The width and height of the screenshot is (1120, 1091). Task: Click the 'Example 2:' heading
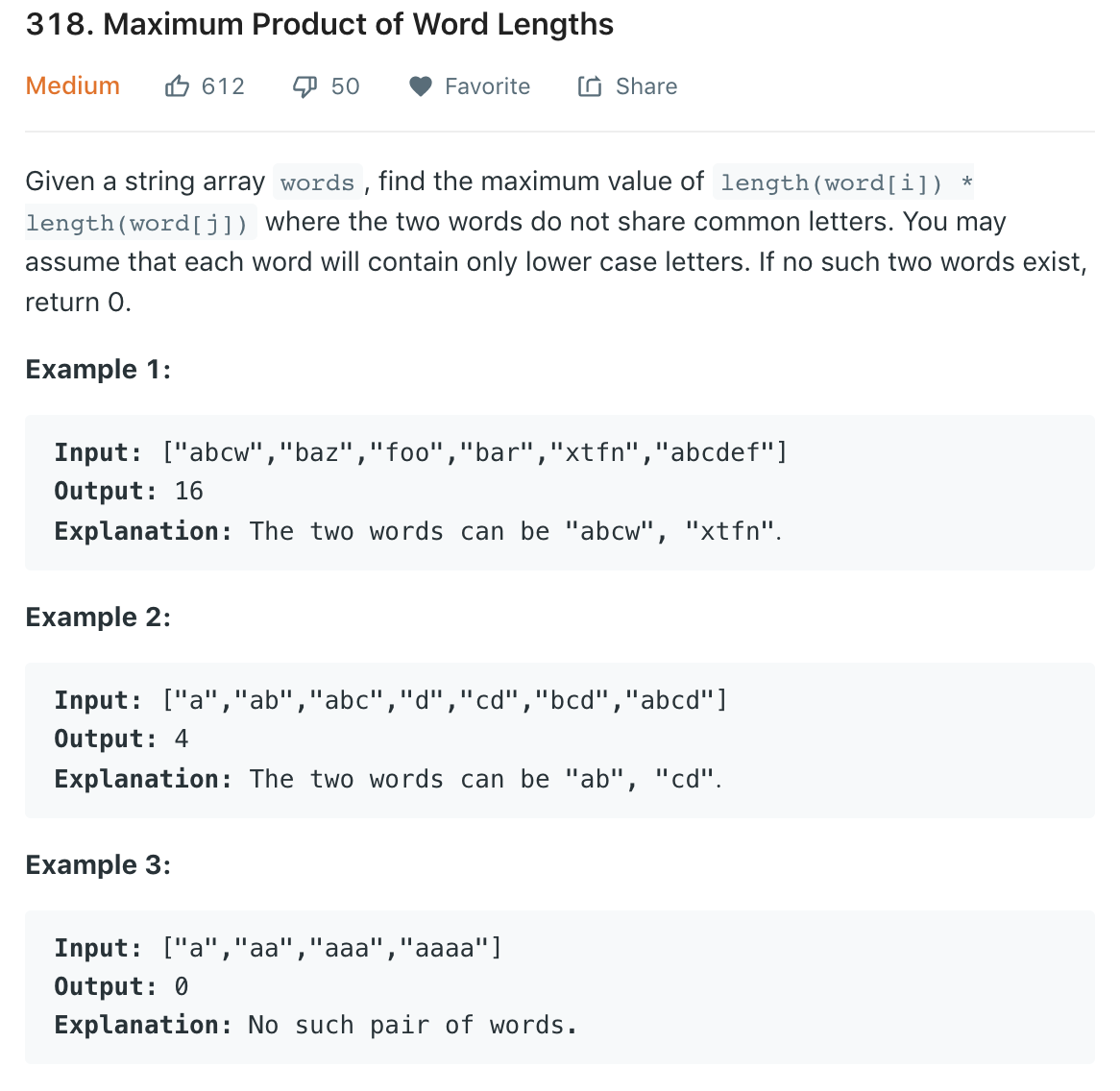(99, 617)
